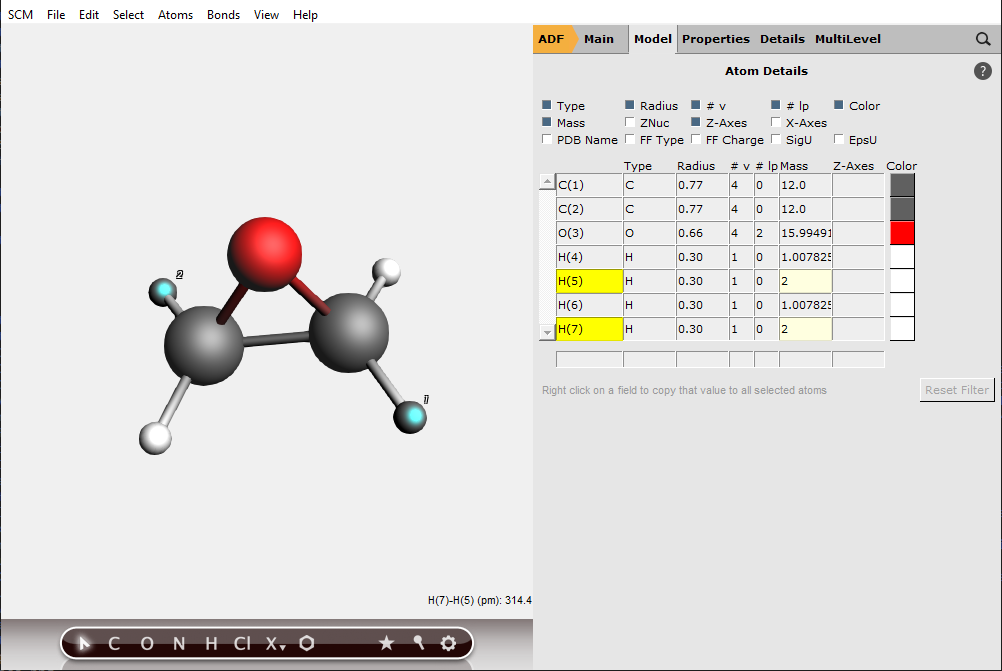Click the red color swatch for O(3)
1002x671 pixels.
click(x=902, y=232)
